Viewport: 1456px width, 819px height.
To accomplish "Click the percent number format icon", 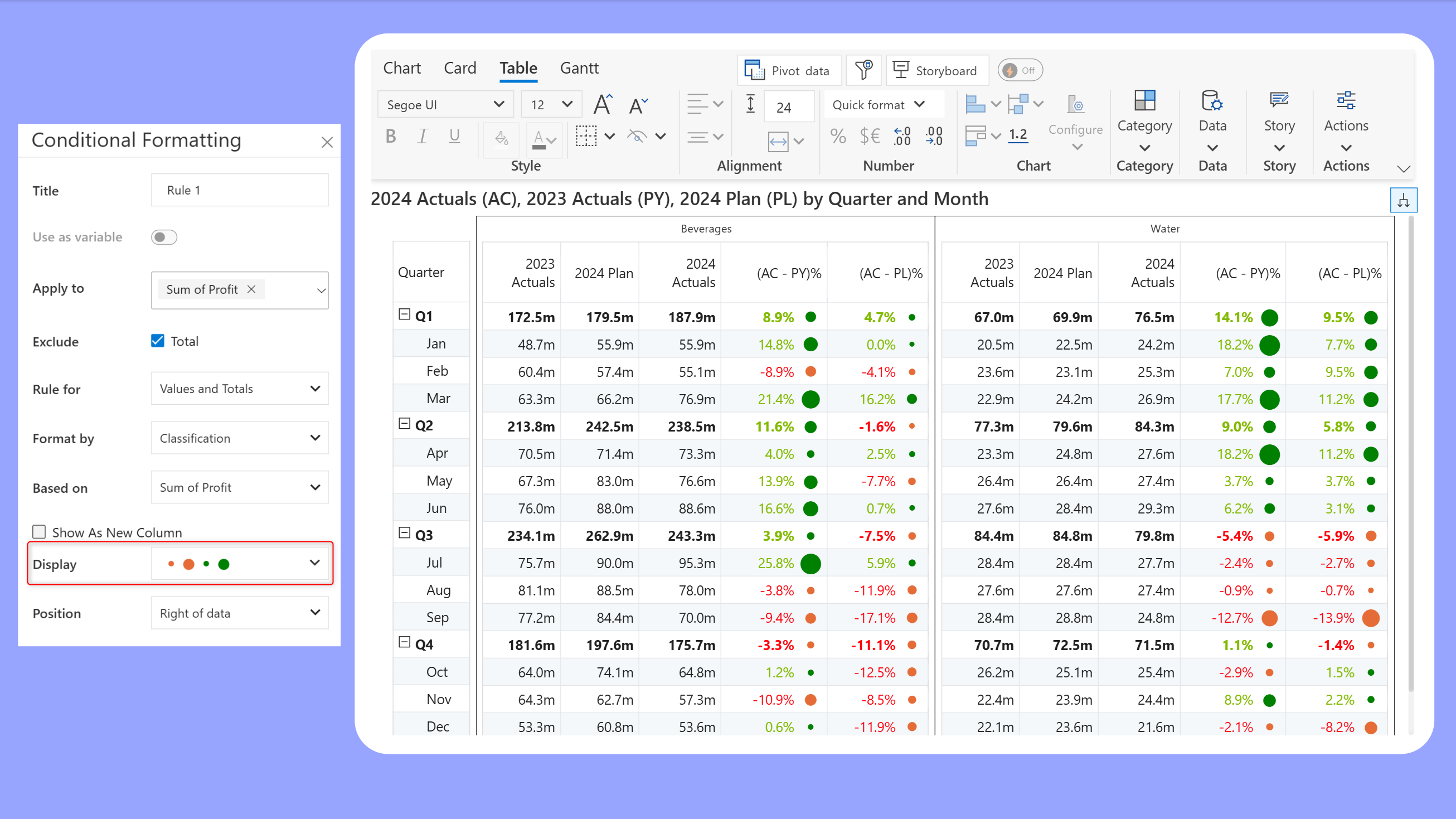I will [x=838, y=136].
